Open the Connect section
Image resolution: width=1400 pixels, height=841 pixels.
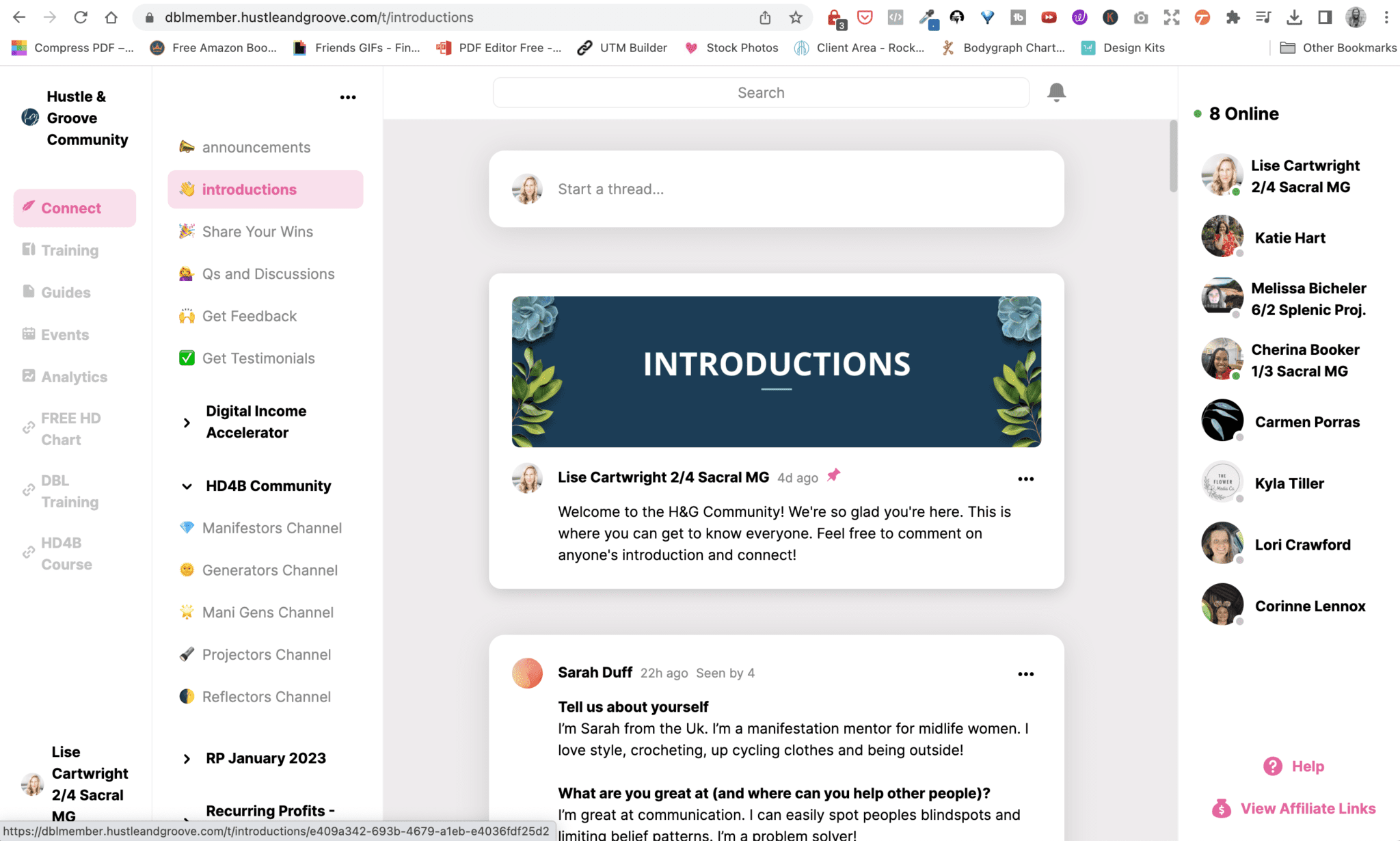[75, 208]
